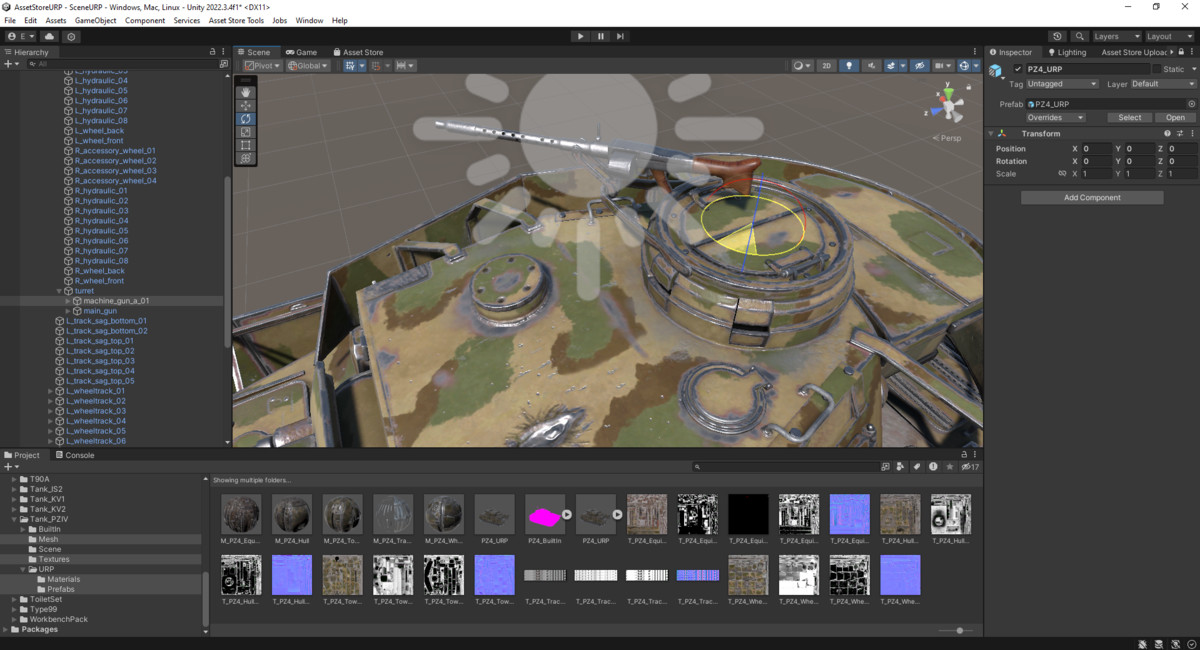Viewport: 1200px width, 650px height.
Task: Expand the machine_gun_a_01 hierarchy item
Action: (68, 301)
